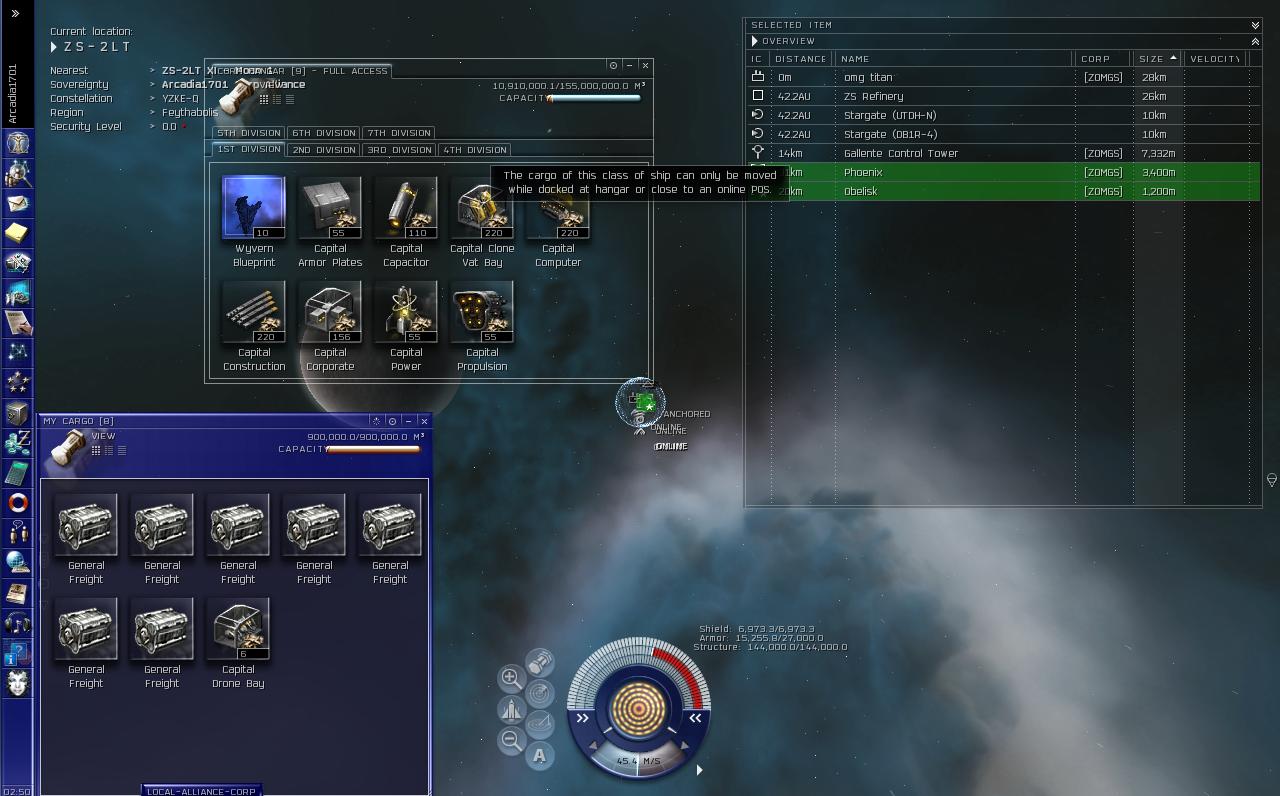The width and height of the screenshot is (1280, 796).
Task: Click the ship icon button on HUD
Action: point(511,710)
